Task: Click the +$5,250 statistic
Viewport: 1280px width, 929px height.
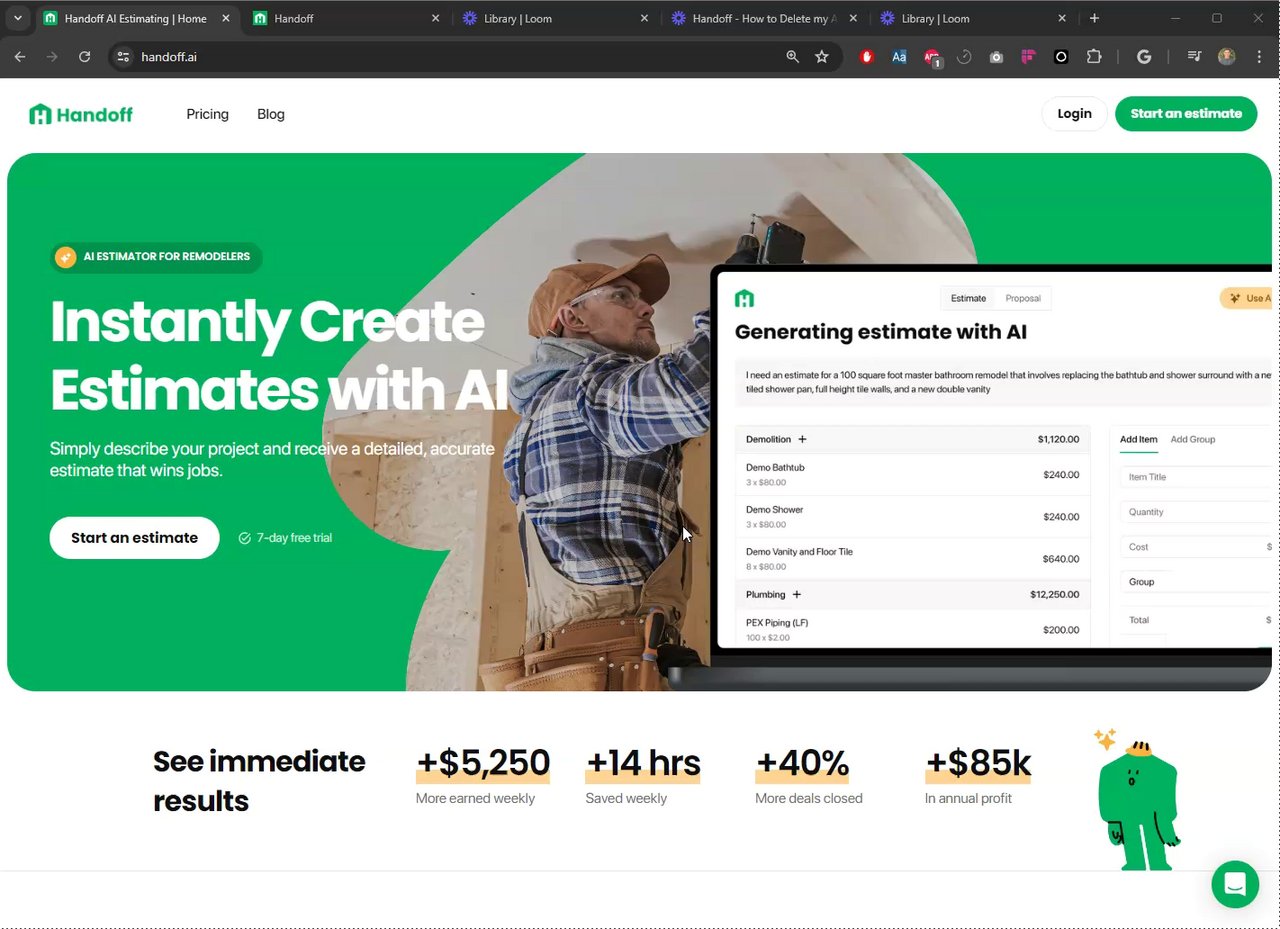Action: (x=483, y=763)
